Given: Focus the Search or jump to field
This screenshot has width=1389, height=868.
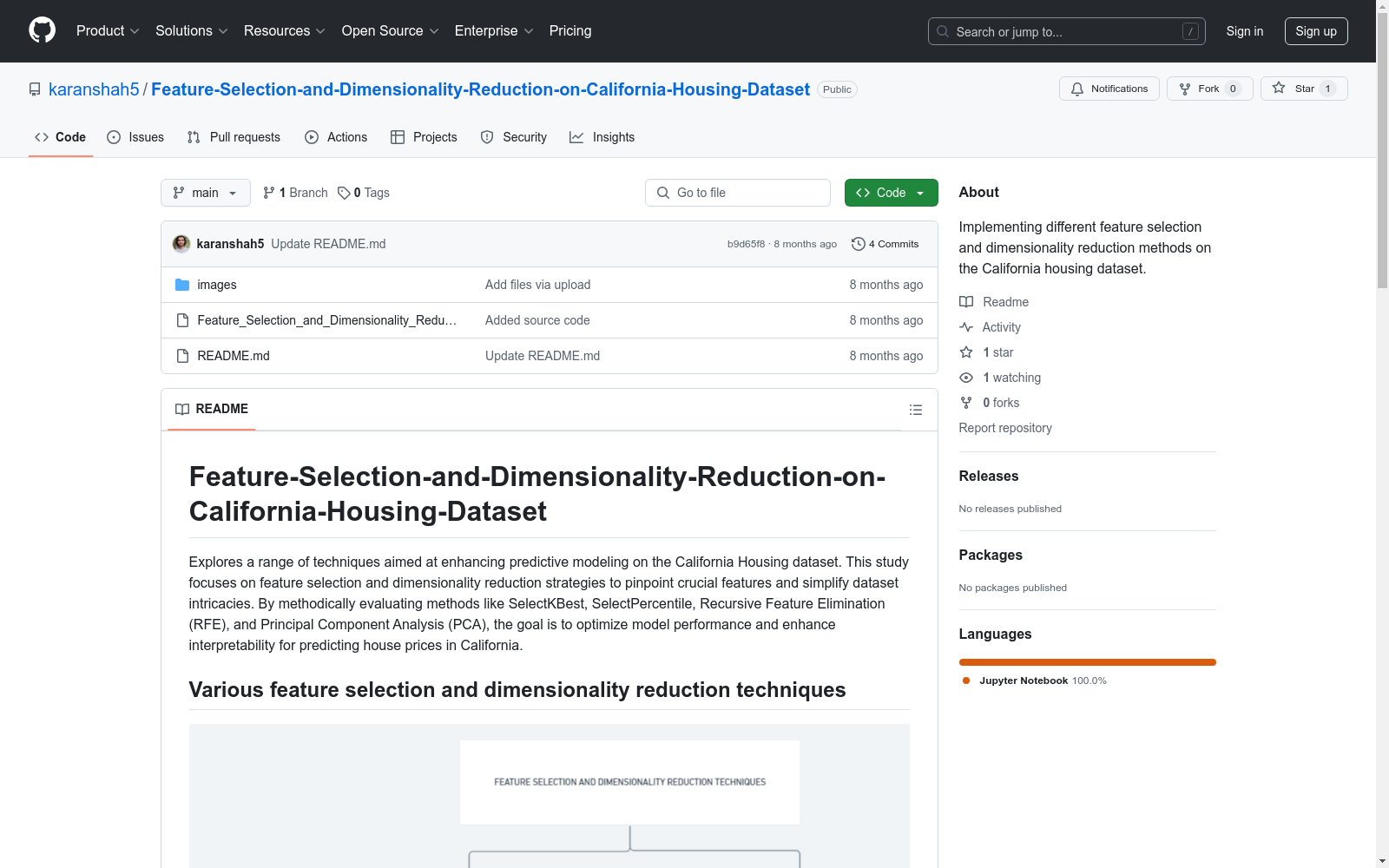Looking at the screenshot, I should coord(1066,31).
